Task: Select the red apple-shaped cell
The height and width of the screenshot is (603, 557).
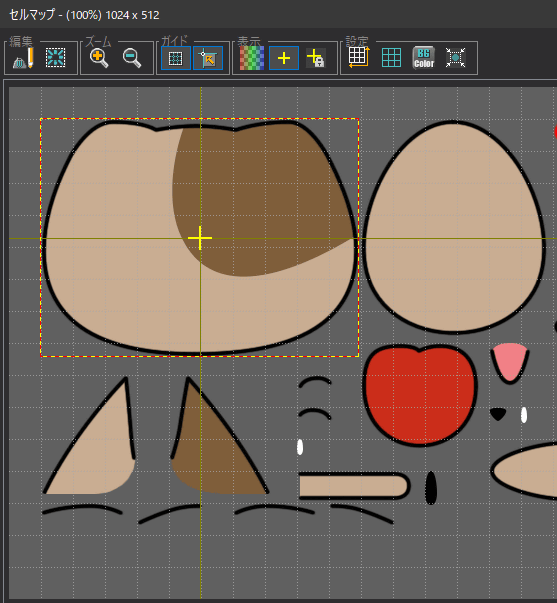Action: click(x=420, y=395)
